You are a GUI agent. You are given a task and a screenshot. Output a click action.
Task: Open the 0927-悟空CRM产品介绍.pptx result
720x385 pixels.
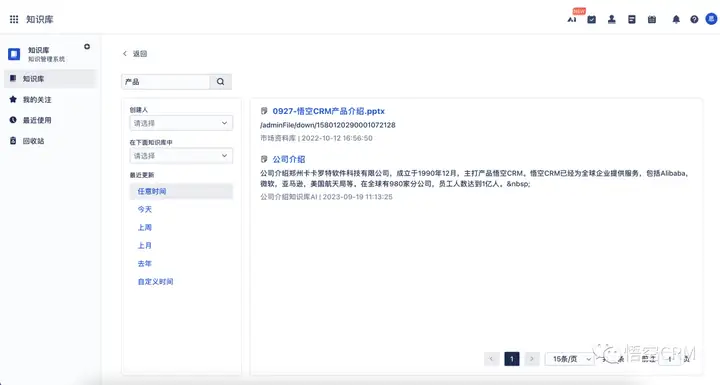328,111
